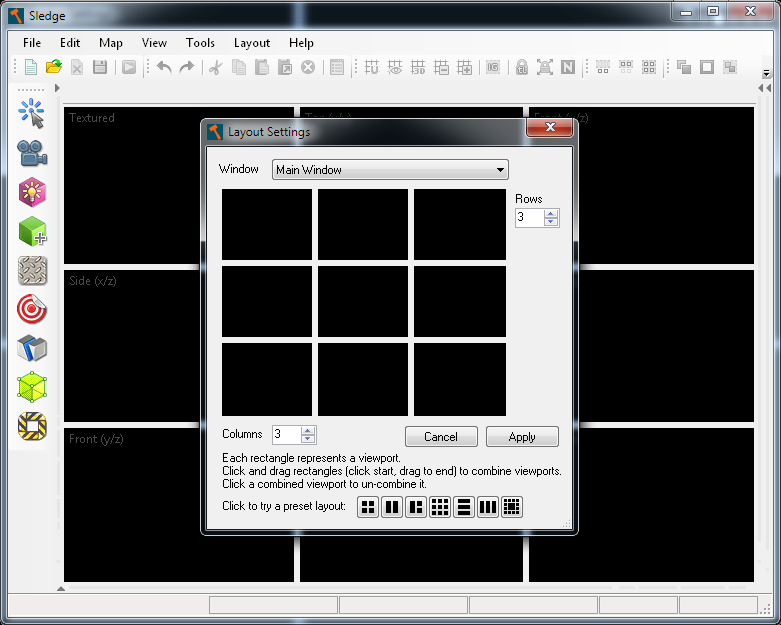Open the Tools menu
This screenshot has height=625, width=781.
(200, 43)
